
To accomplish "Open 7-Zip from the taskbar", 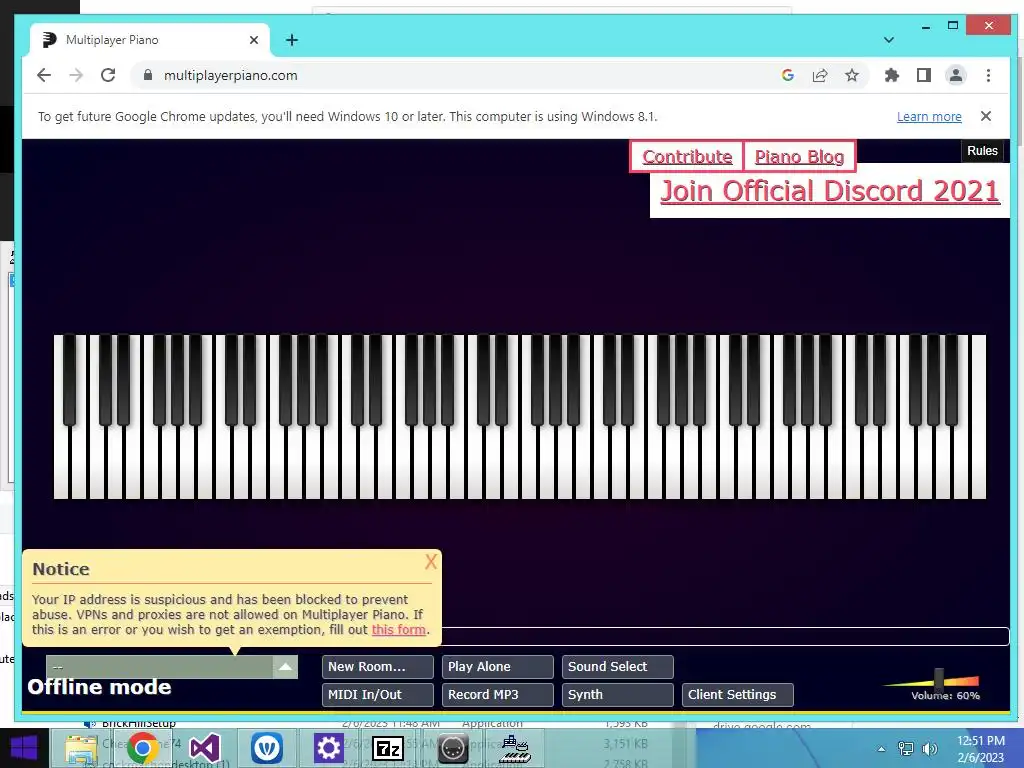I will click(388, 748).
